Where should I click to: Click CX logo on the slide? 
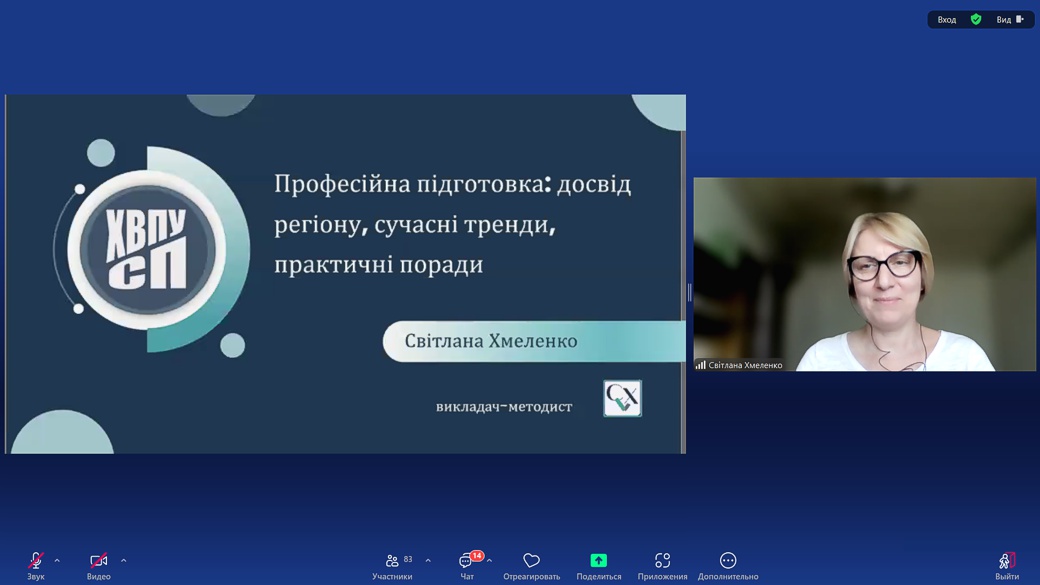[622, 398]
